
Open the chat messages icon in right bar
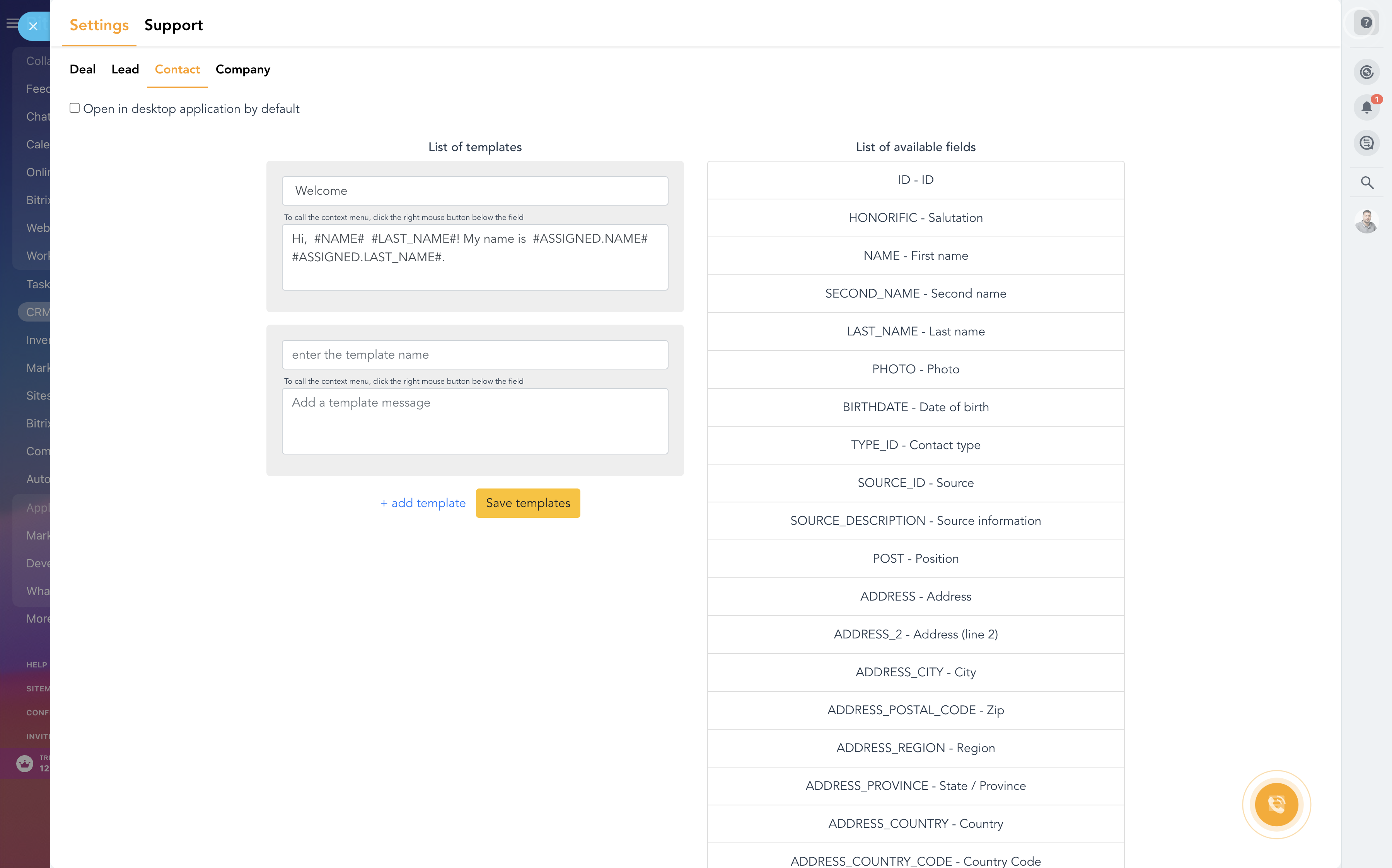(1366, 143)
